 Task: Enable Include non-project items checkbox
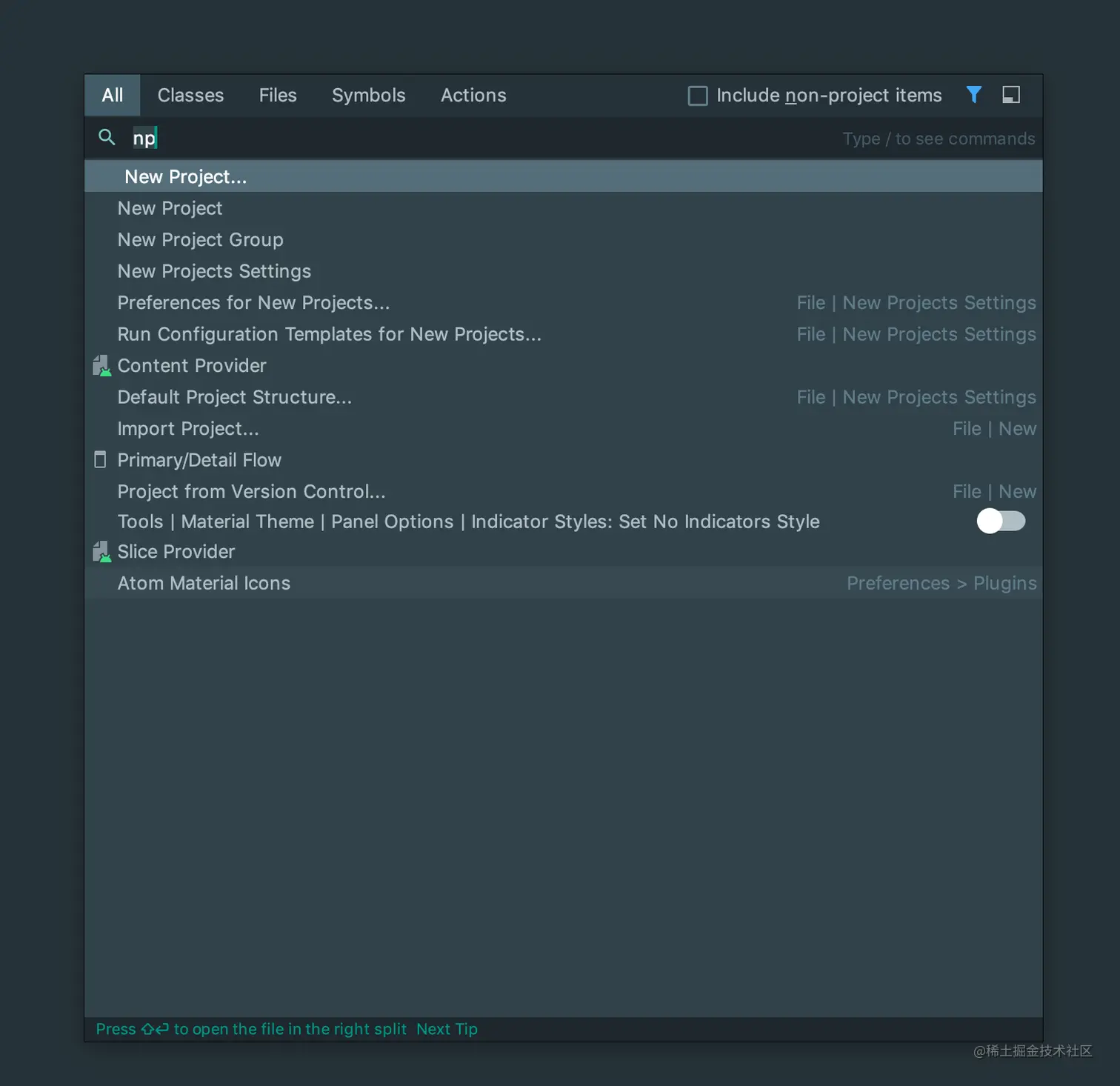(698, 96)
